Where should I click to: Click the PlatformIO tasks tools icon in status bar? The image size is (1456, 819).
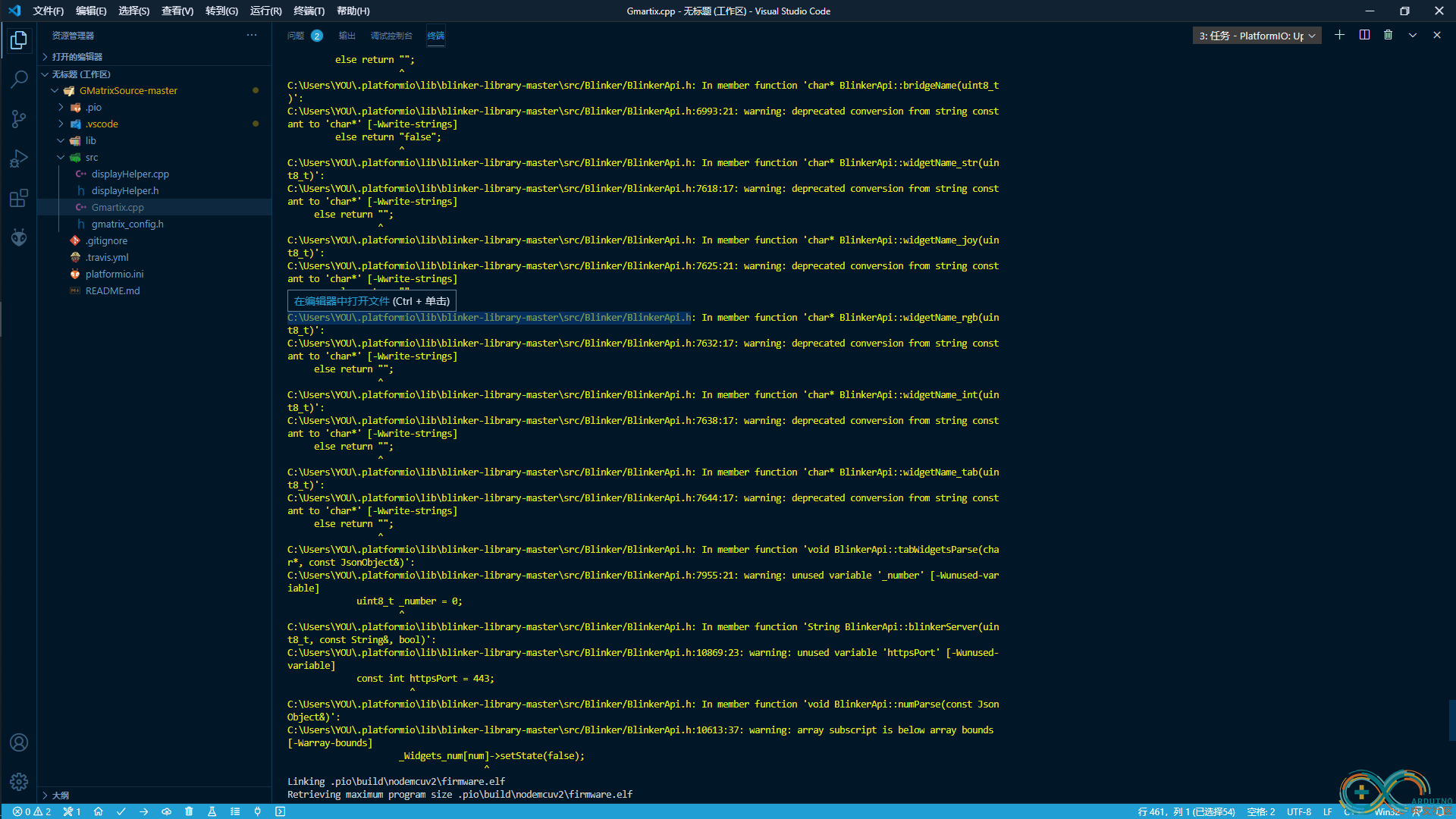pyautogui.click(x=72, y=811)
